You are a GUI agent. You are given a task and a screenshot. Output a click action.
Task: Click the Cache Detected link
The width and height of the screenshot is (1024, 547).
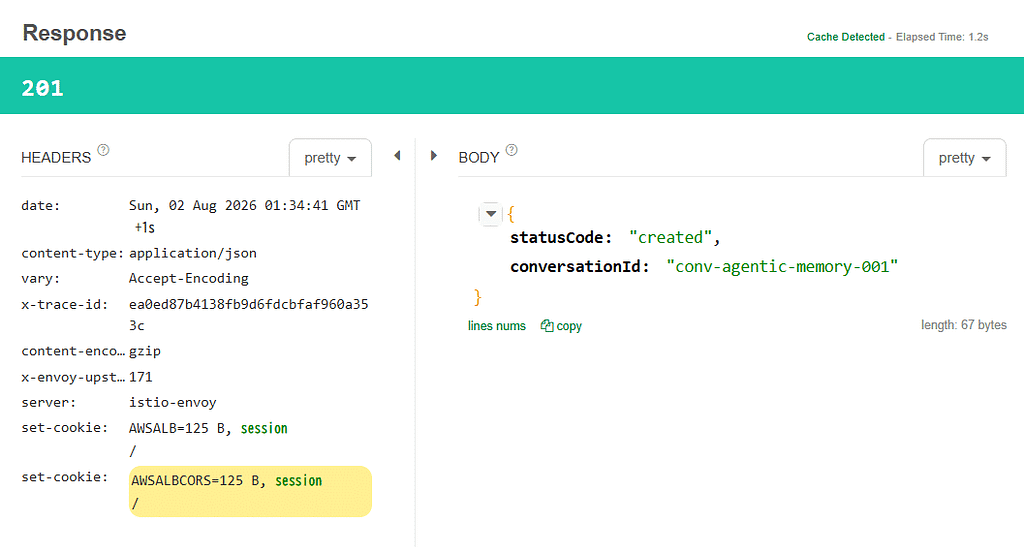pyautogui.click(x=846, y=37)
